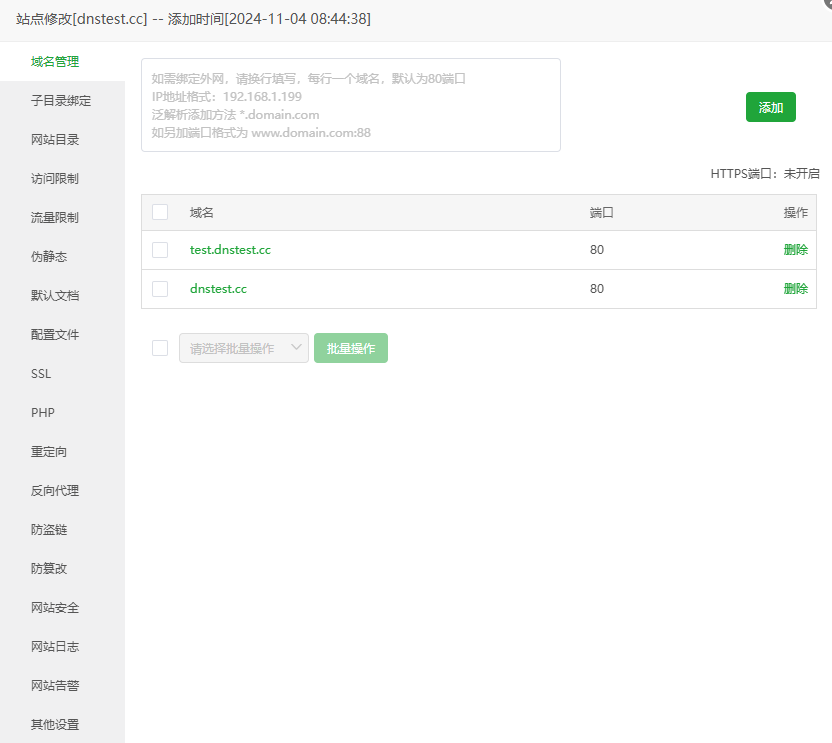
Task: Delete the test.dnstest.cc domain
Action: point(795,250)
